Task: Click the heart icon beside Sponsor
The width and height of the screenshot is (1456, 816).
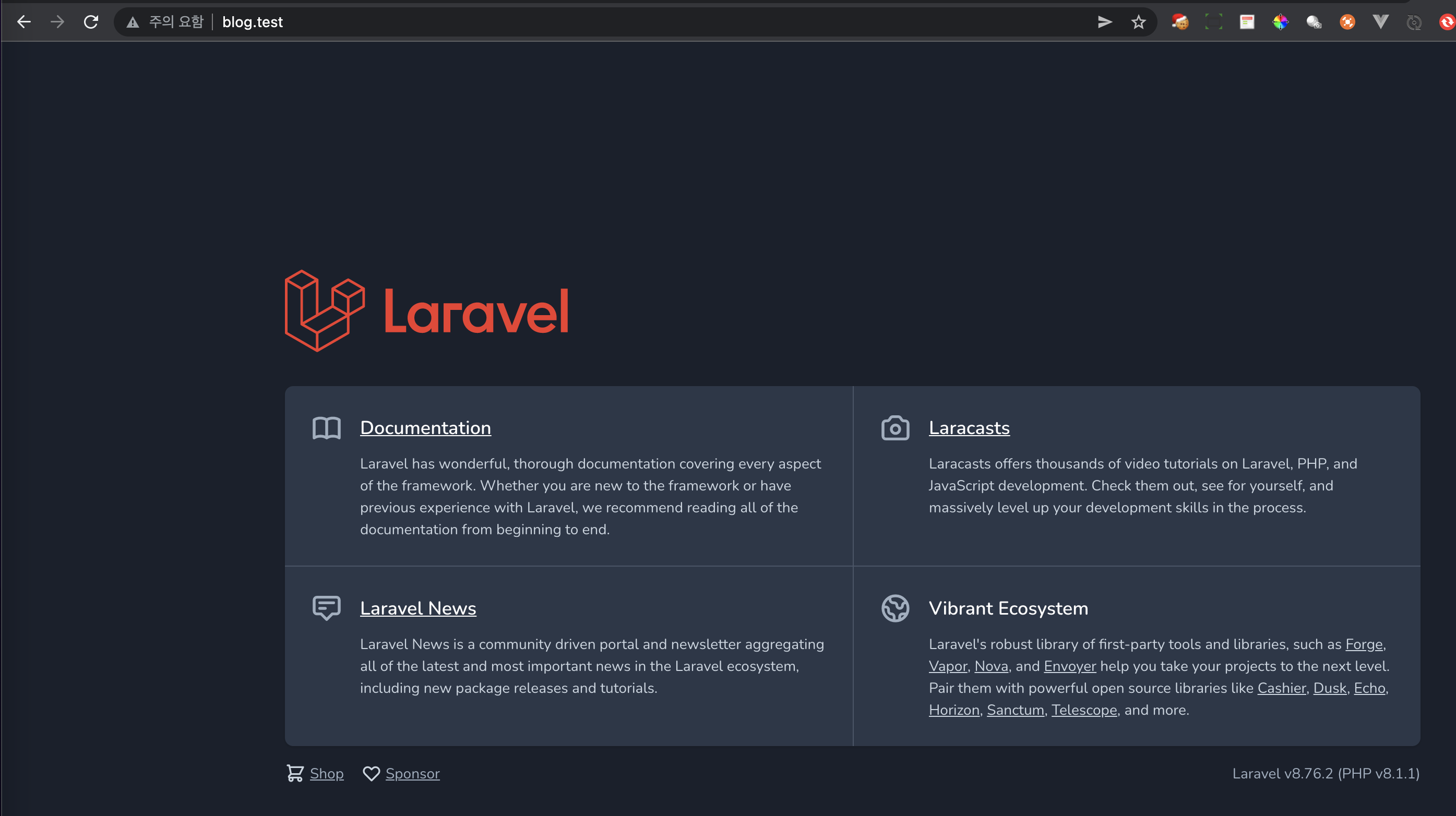Action: pyautogui.click(x=372, y=773)
